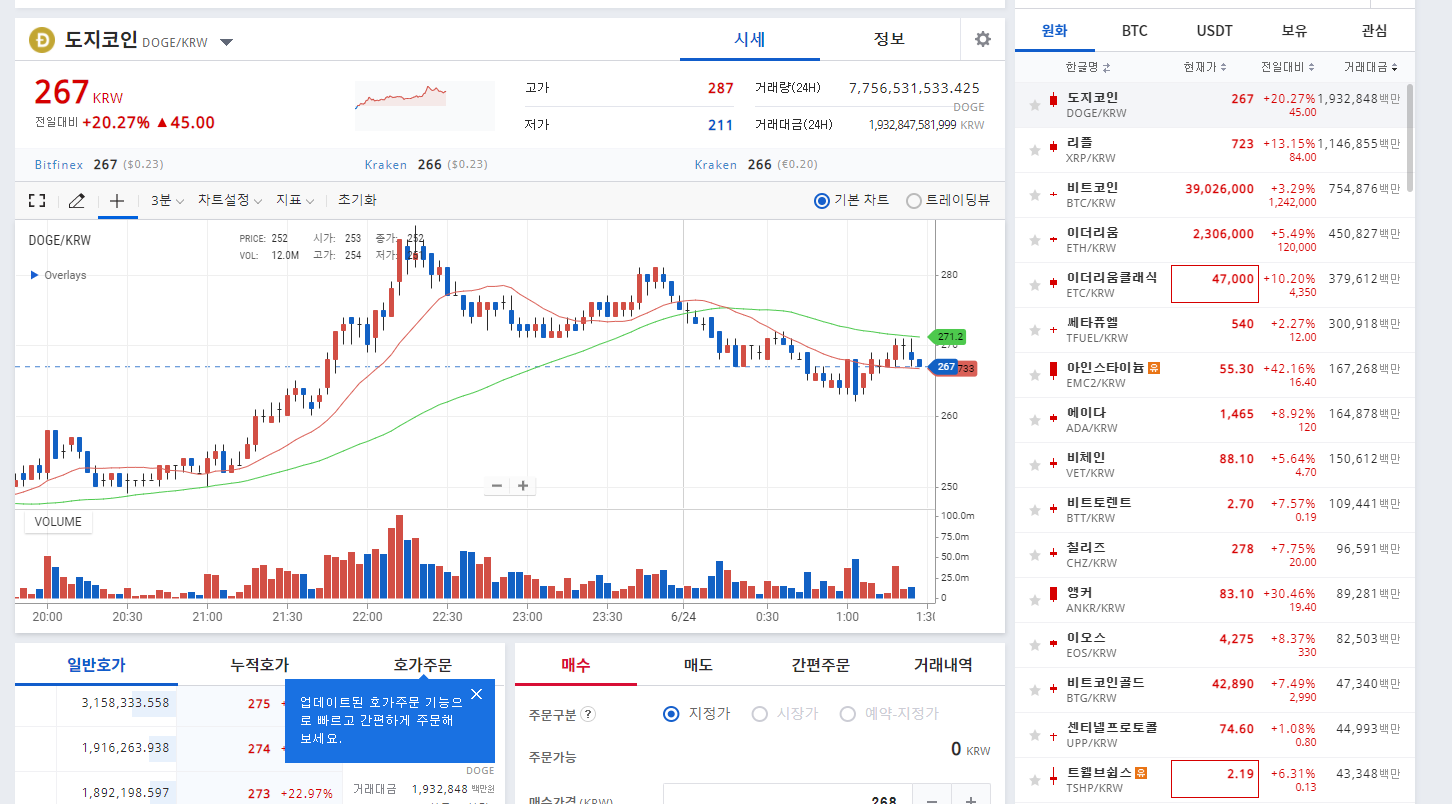Switch to the 정보 tab
The width and height of the screenshot is (1452, 804).
pyautogui.click(x=889, y=39)
